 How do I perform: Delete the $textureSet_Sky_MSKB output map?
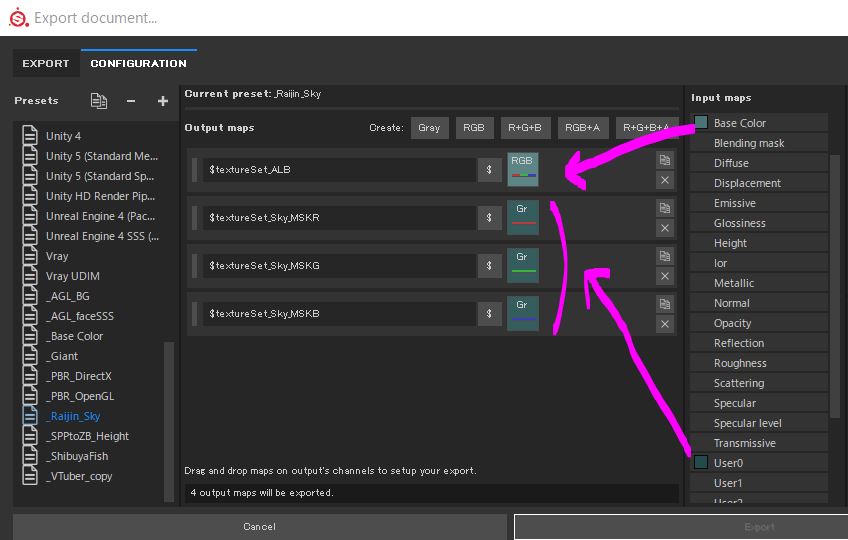tap(664, 324)
